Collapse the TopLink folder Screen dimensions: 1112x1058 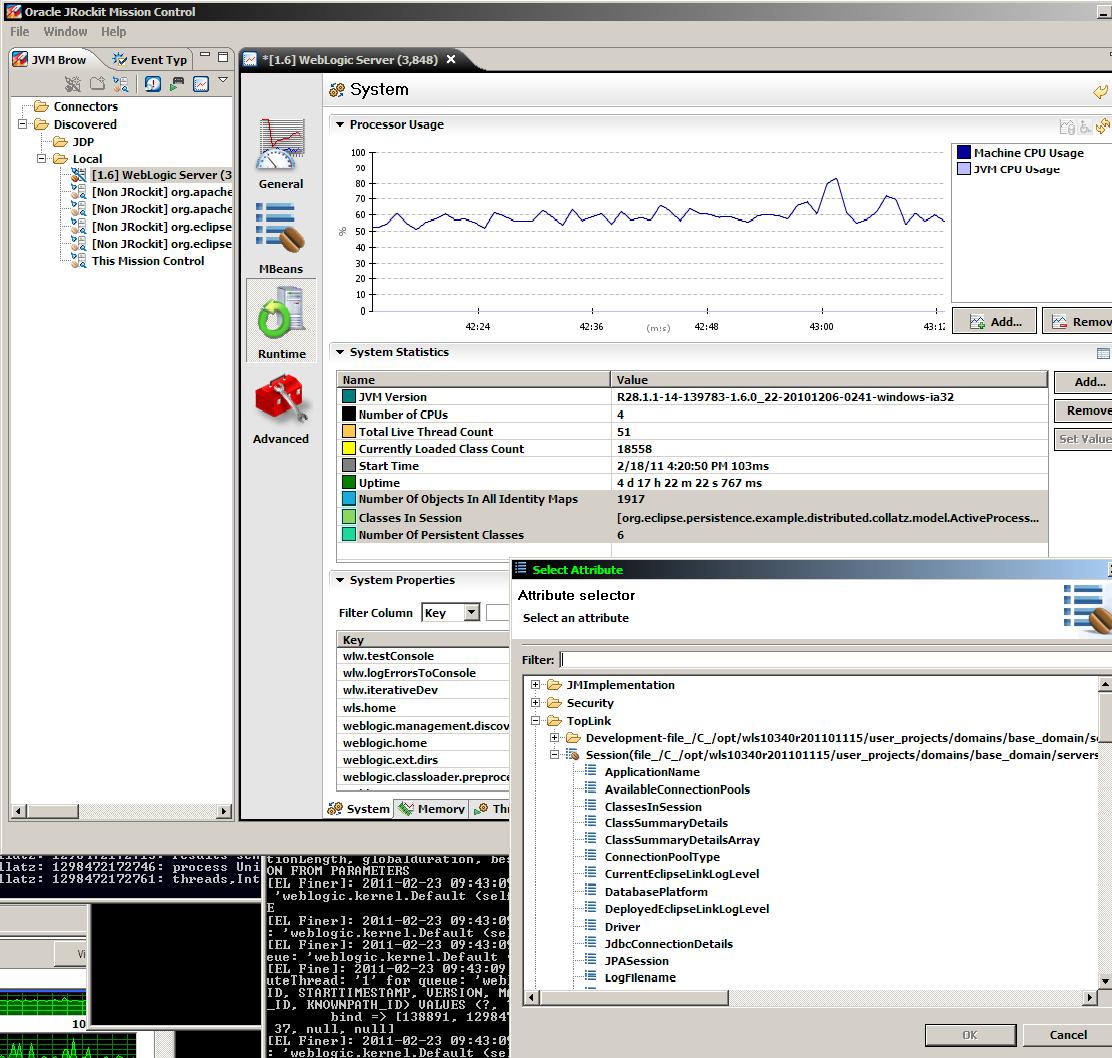(x=535, y=720)
